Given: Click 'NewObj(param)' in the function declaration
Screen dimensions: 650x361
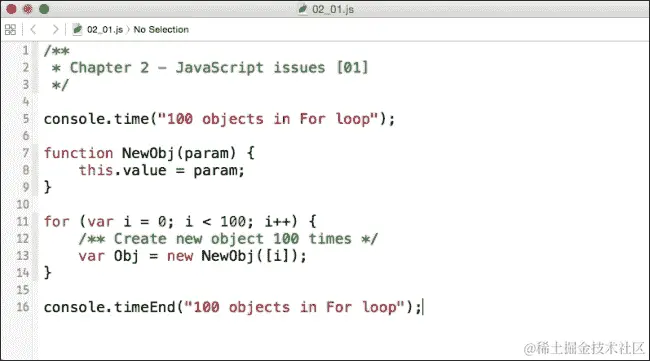Looking at the screenshot, I should pos(179,154).
